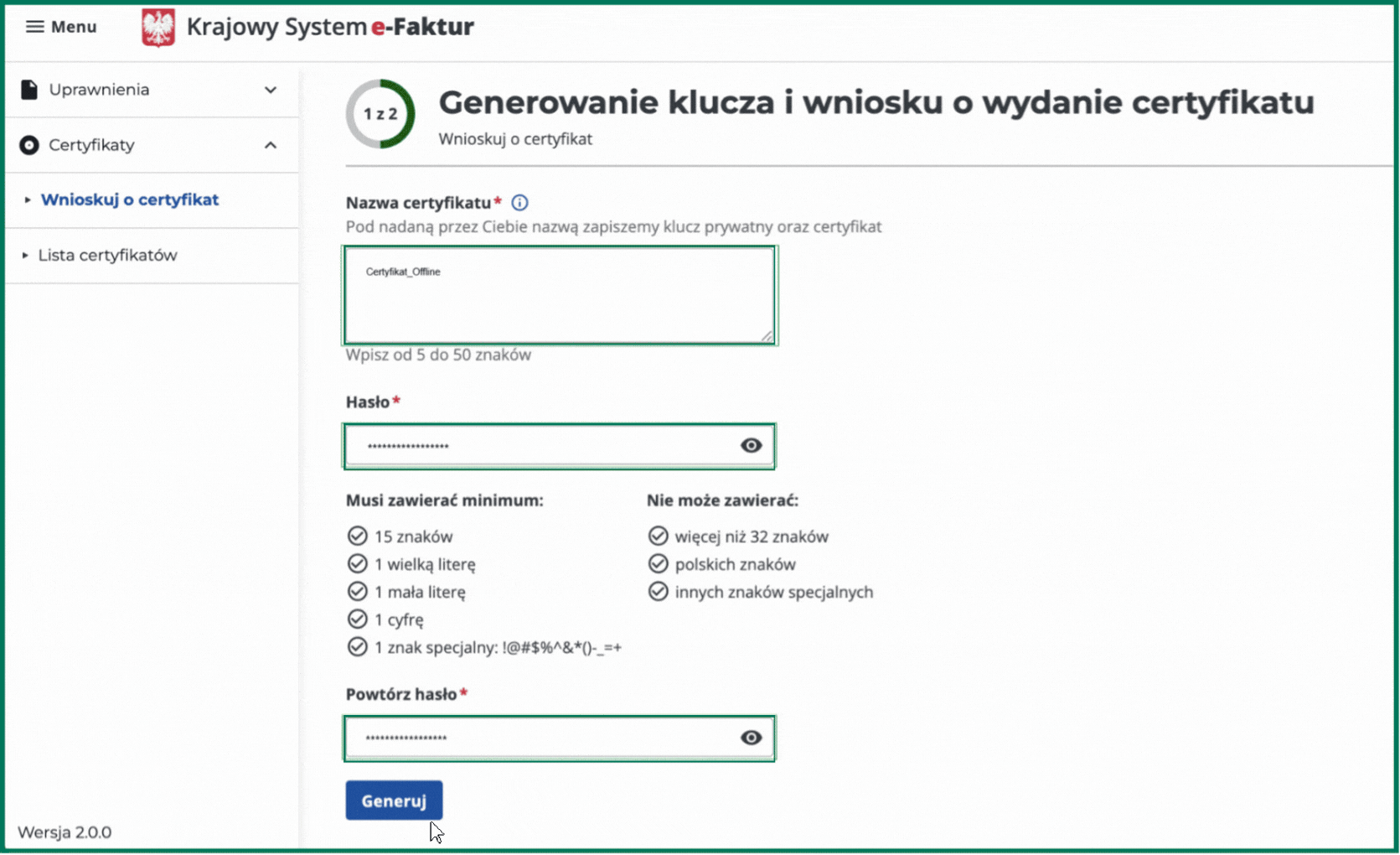The image size is (1400, 855).
Task: Click the Certyfikaty circle icon
Action: pos(29,145)
